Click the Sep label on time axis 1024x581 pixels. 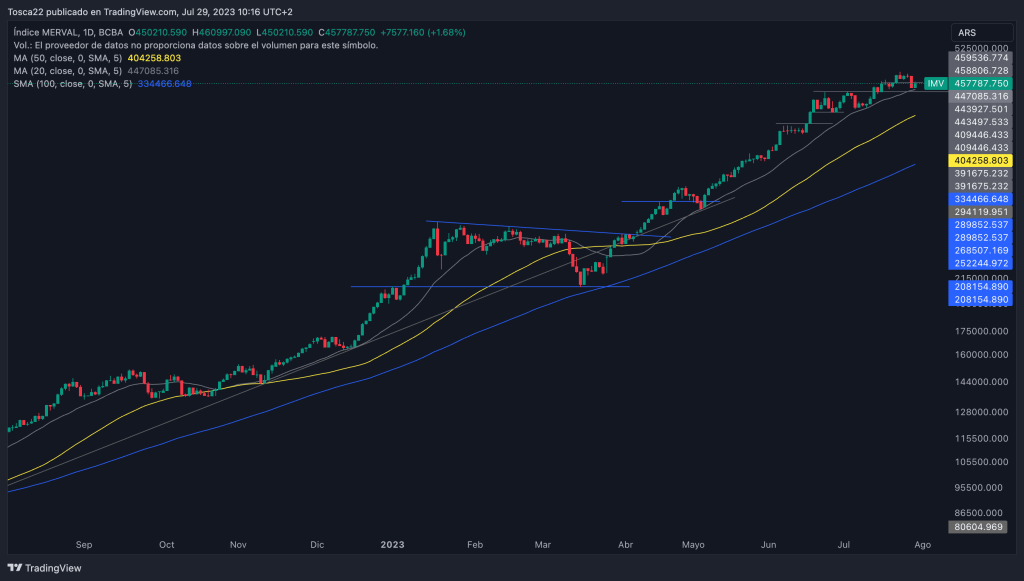[84, 546]
